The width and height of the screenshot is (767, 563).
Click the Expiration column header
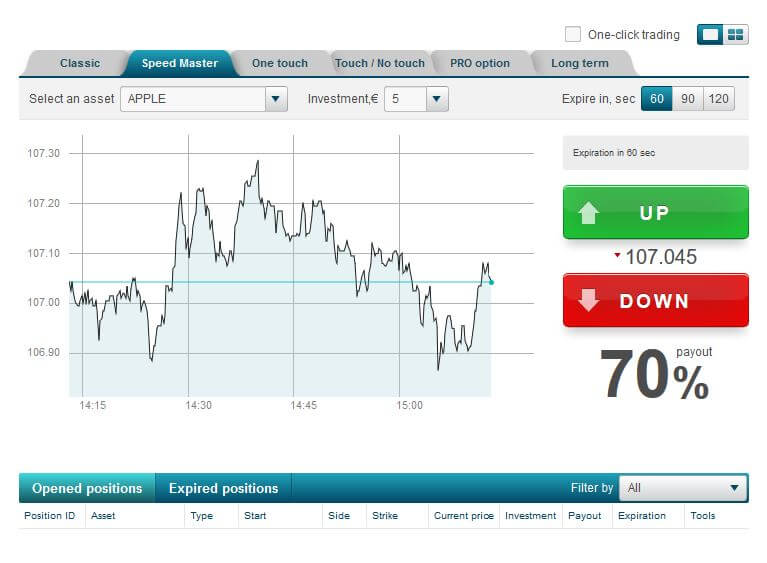642,516
